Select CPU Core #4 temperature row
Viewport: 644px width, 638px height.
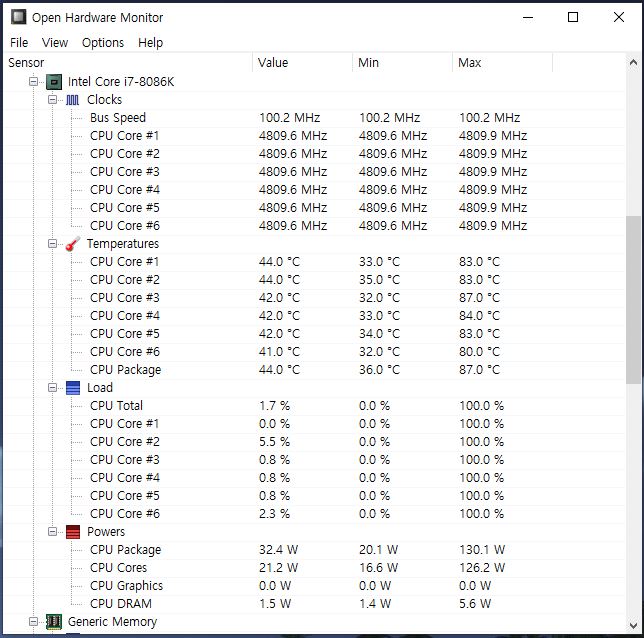tap(315, 316)
